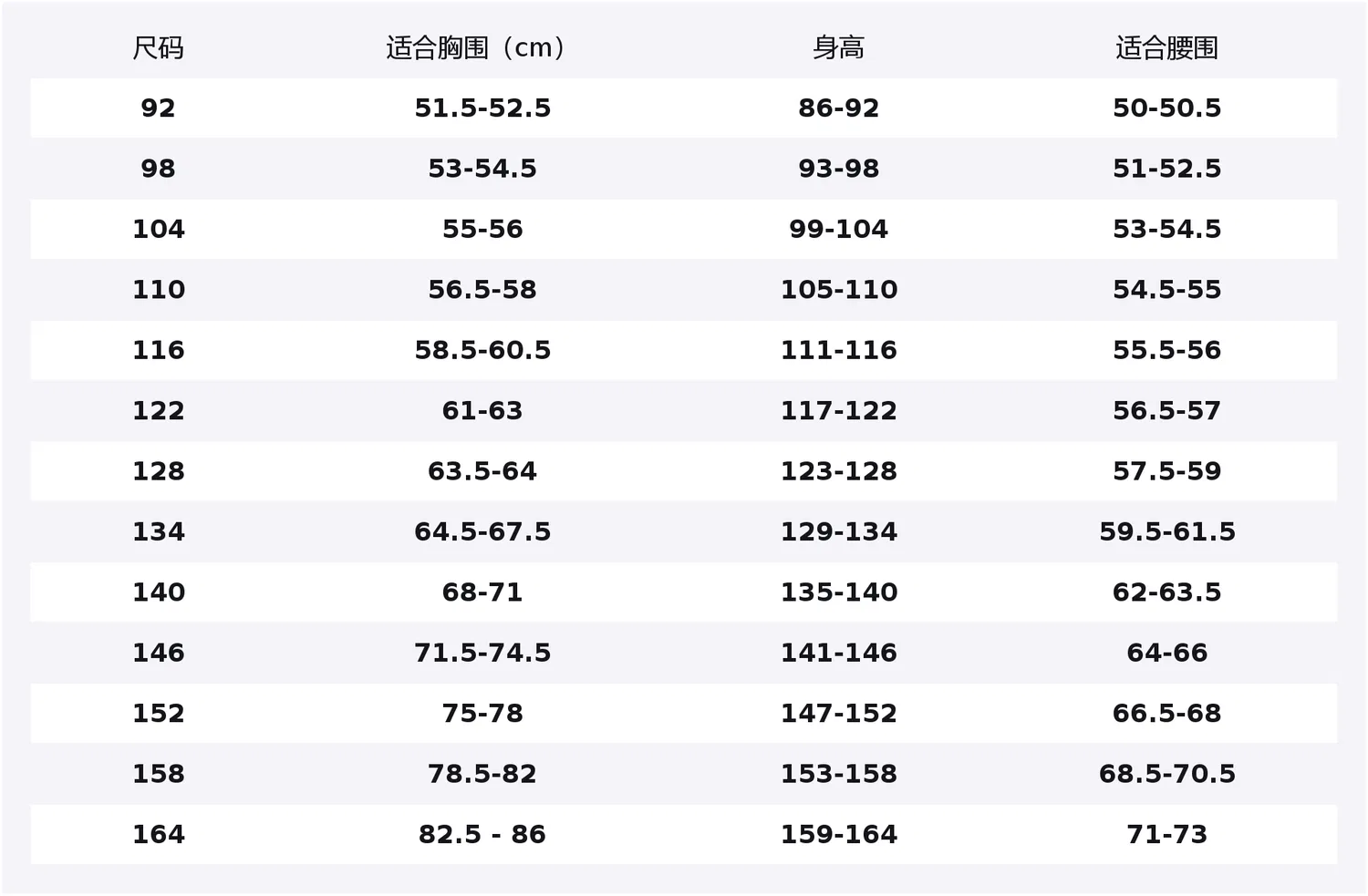
Task: Click the chest value 56.5-58
Action: pos(482,289)
